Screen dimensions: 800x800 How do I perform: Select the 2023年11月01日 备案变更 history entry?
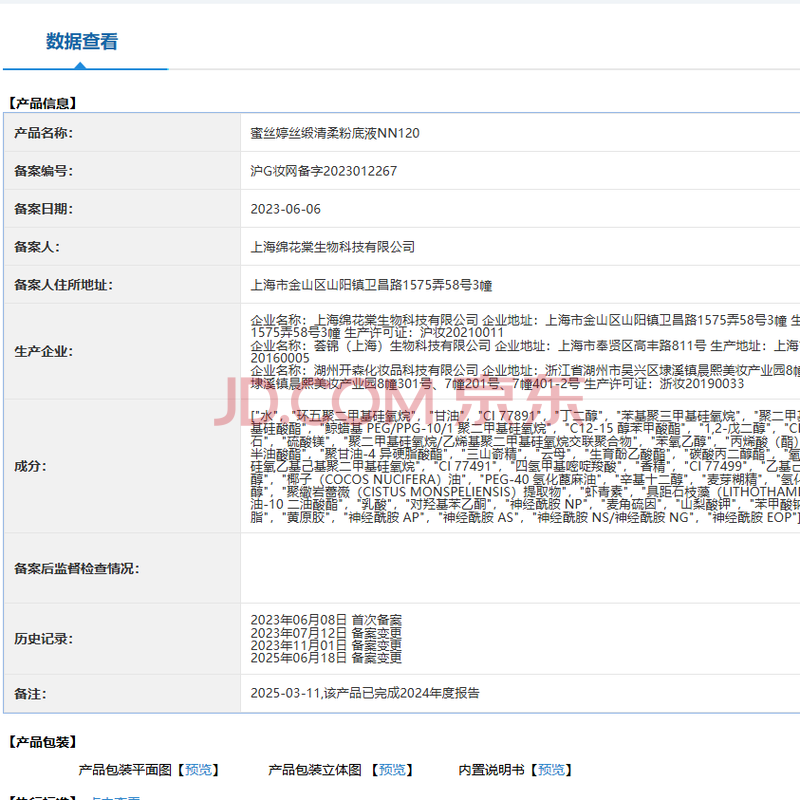click(326, 646)
